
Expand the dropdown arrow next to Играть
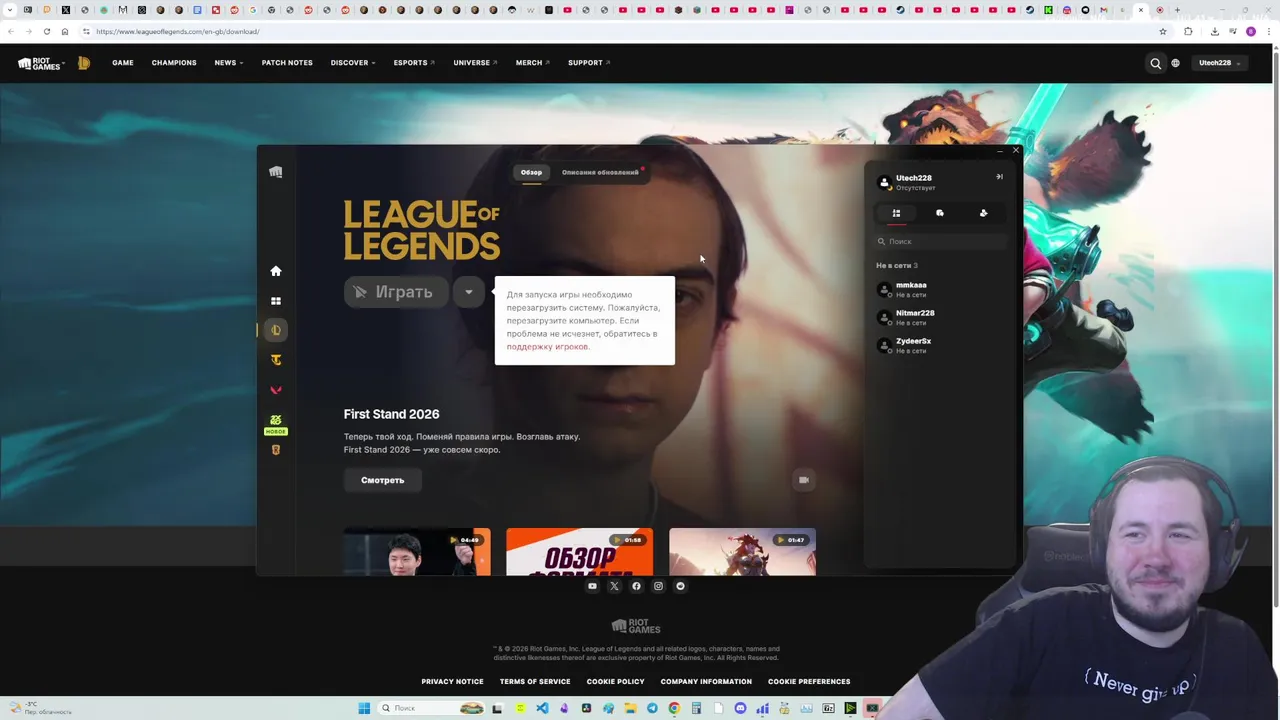(468, 292)
